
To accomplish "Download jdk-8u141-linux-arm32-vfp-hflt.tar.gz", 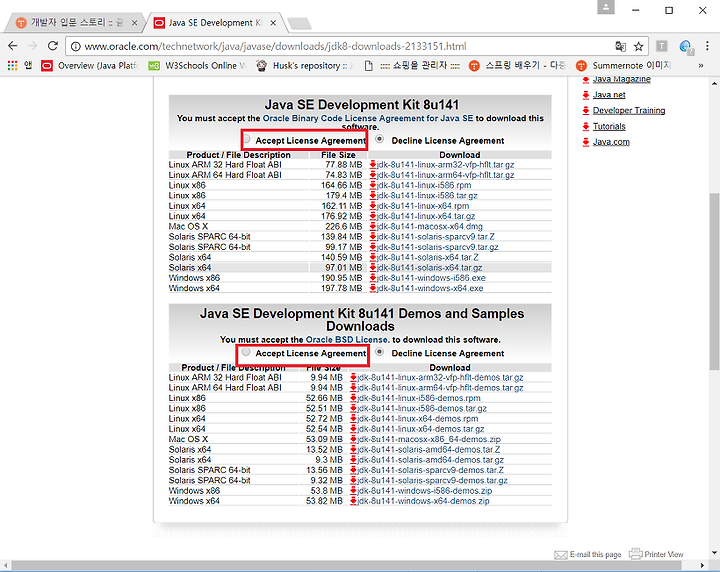I will (x=445, y=165).
